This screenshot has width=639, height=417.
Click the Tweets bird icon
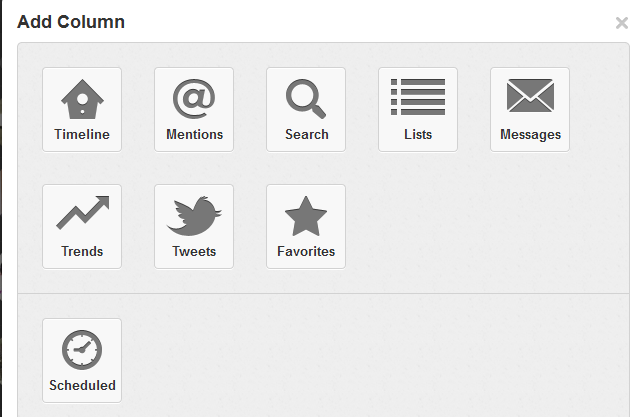click(194, 214)
